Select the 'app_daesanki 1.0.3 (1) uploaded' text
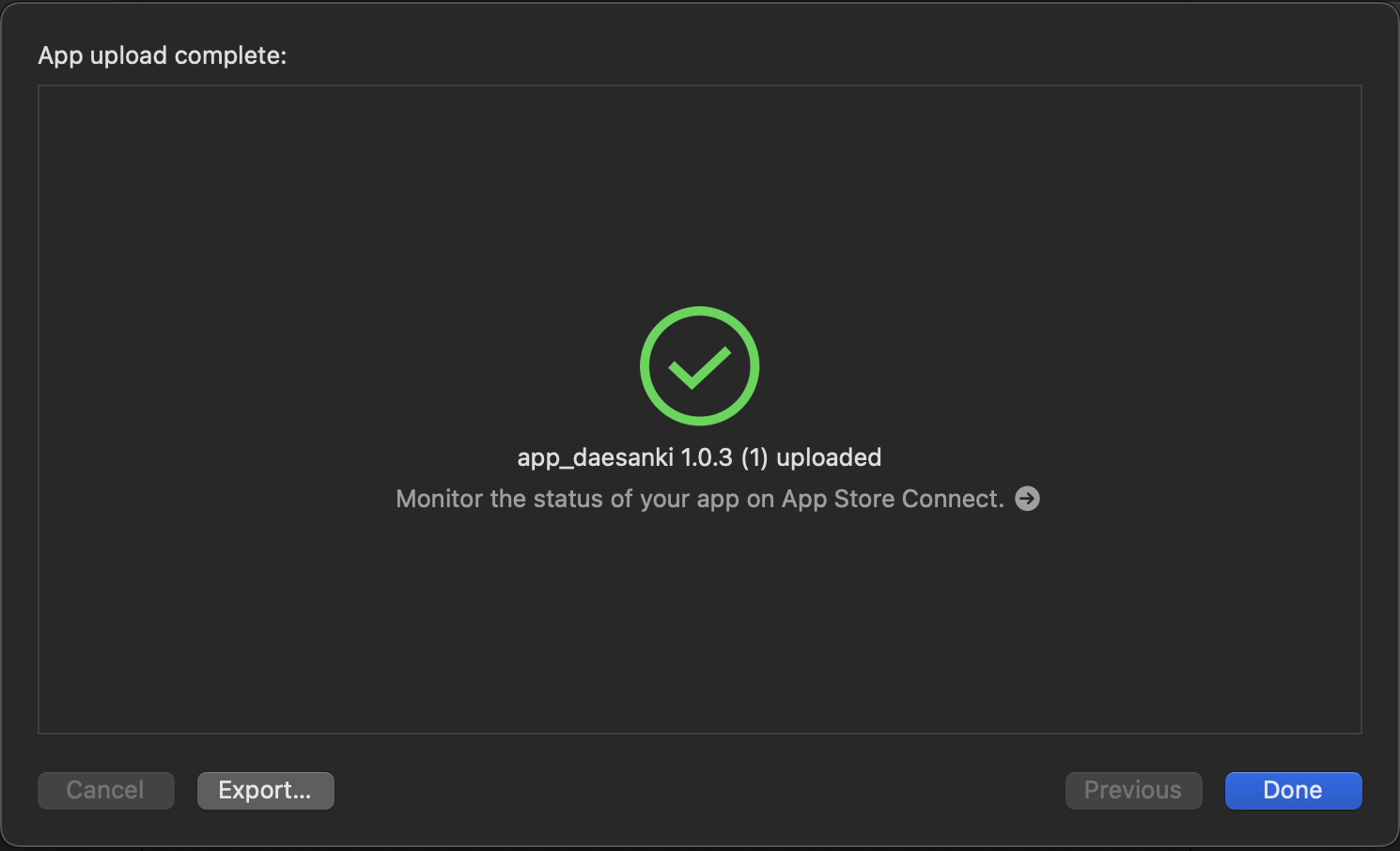Screen dimensions: 1400x851 699,457
